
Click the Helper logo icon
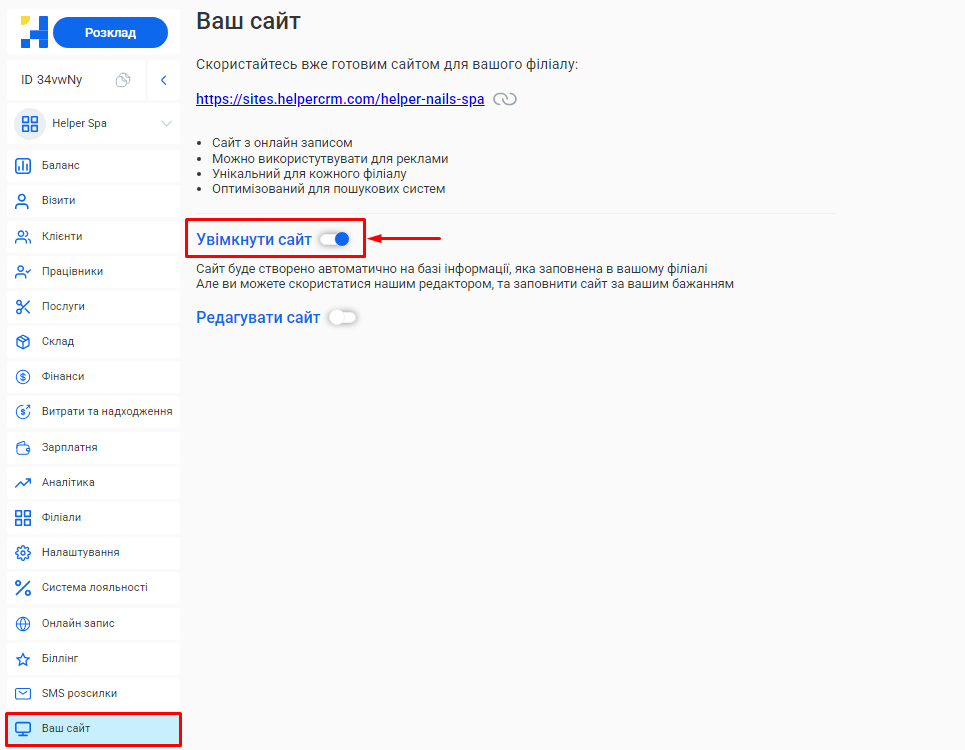pos(34,32)
